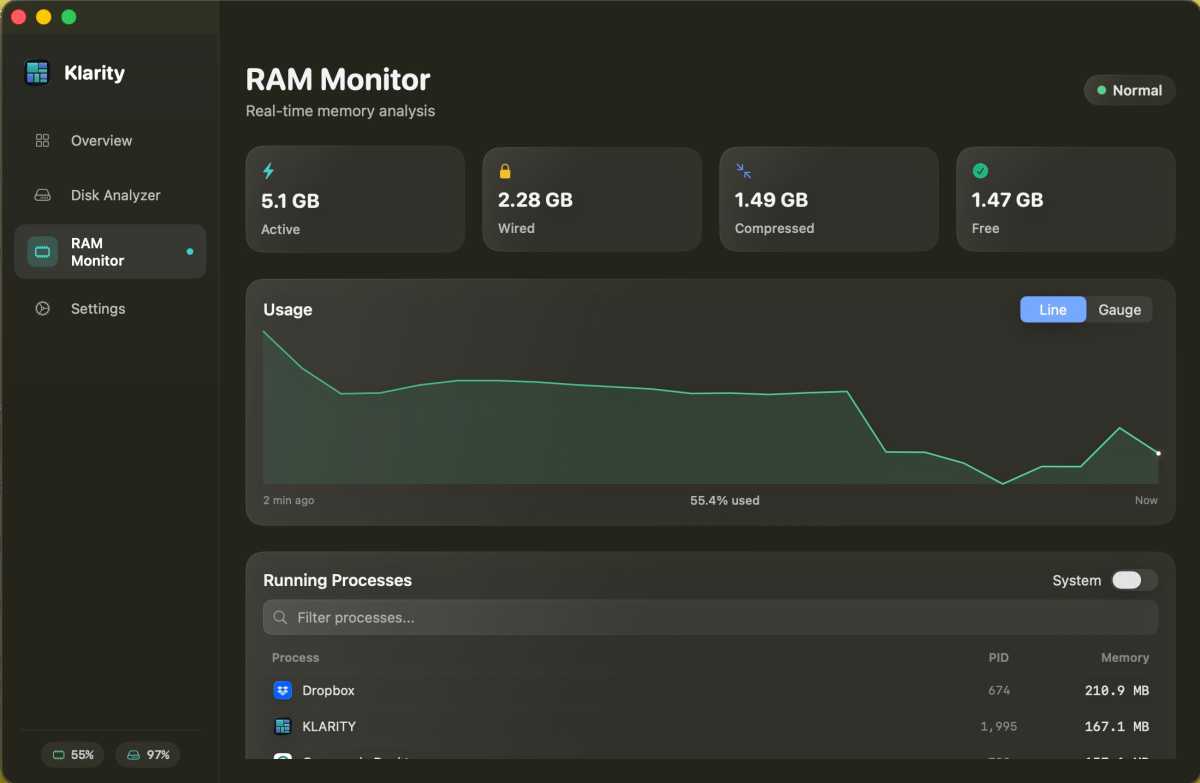Viewport: 1200px width, 783px height.
Task: Select the Line chart view
Action: coord(1052,309)
